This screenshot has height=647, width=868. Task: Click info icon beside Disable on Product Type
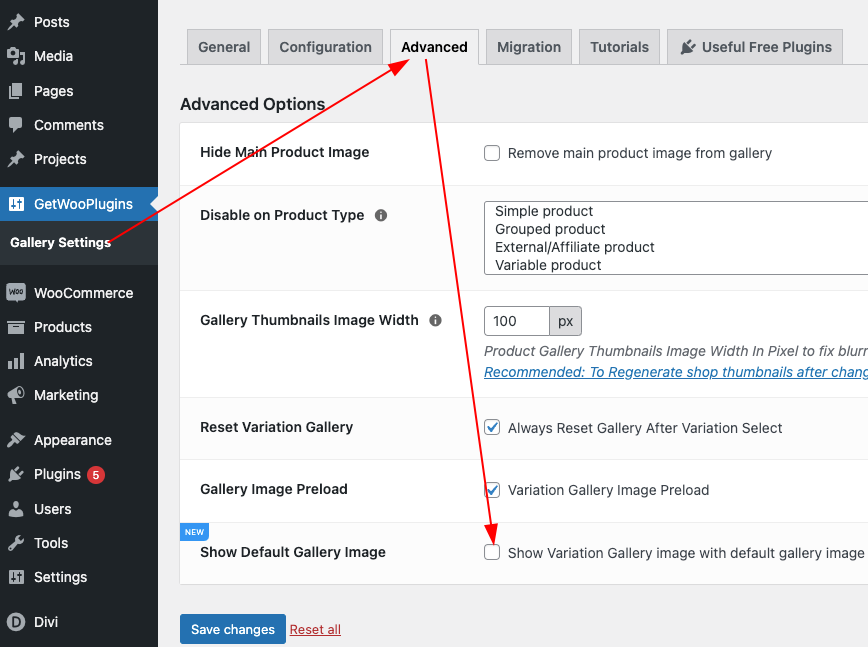(381, 215)
